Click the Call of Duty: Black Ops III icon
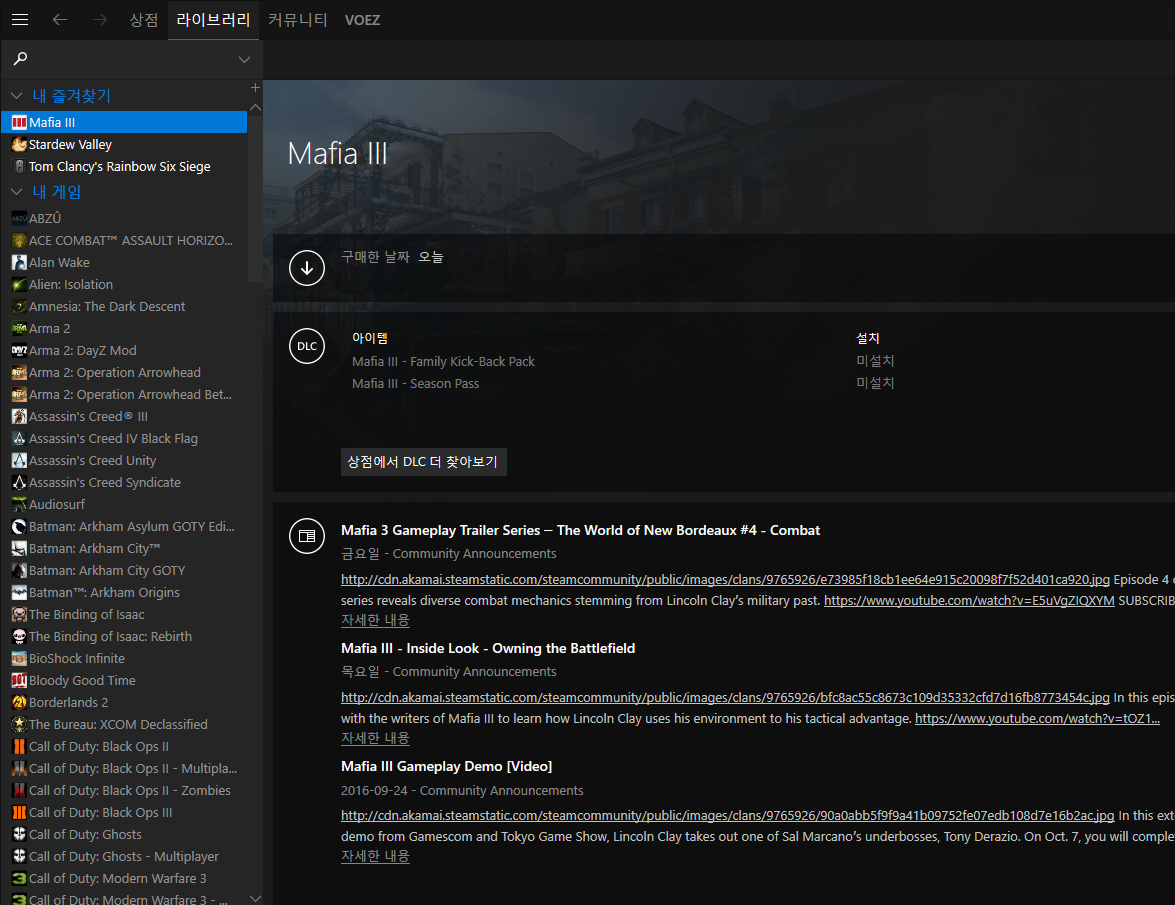The width and height of the screenshot is (1175, 905). [x=19, y=813]
